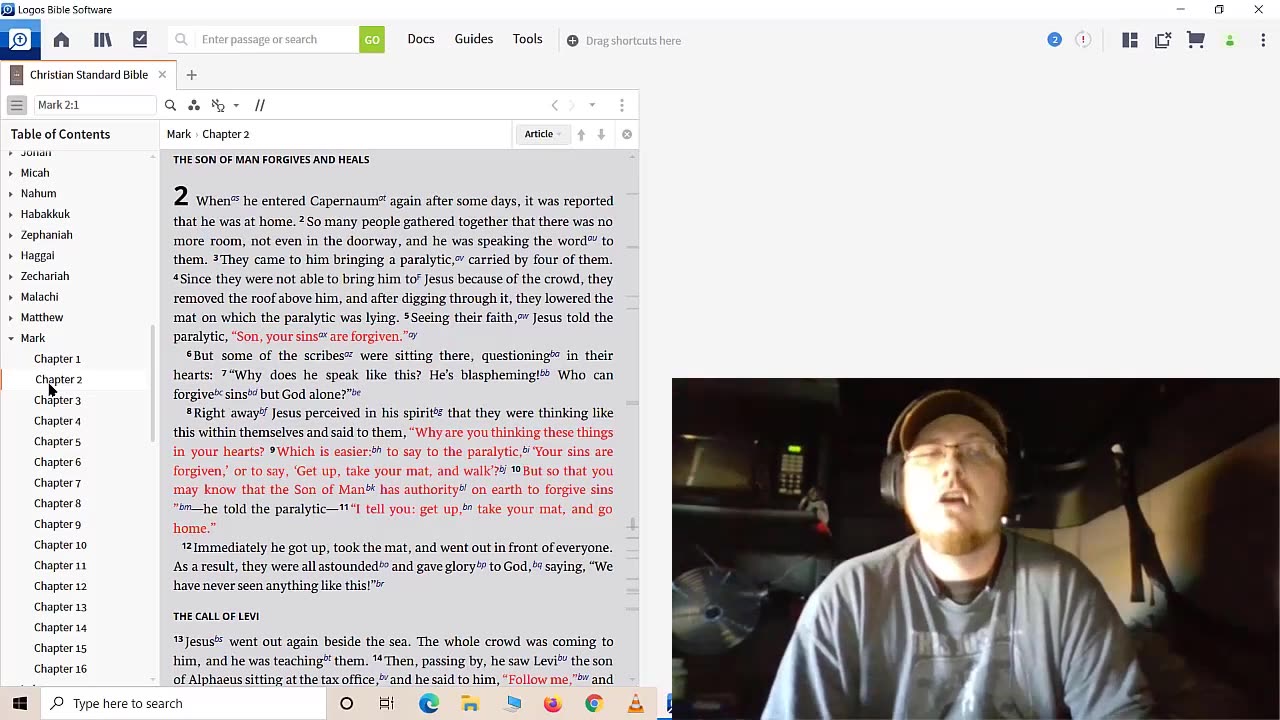The height and width of the screenshot is (720, 1280).
Task: Expand the Zephaniah tree node
Action: 11,235
